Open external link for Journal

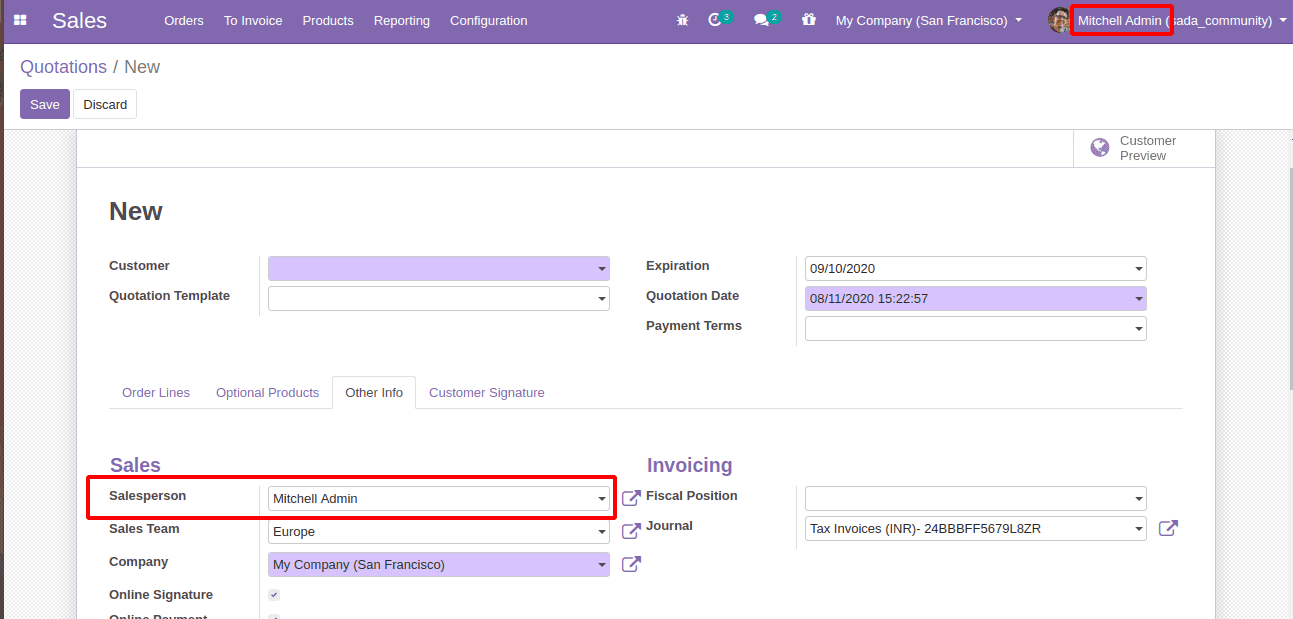point(1168,528)
